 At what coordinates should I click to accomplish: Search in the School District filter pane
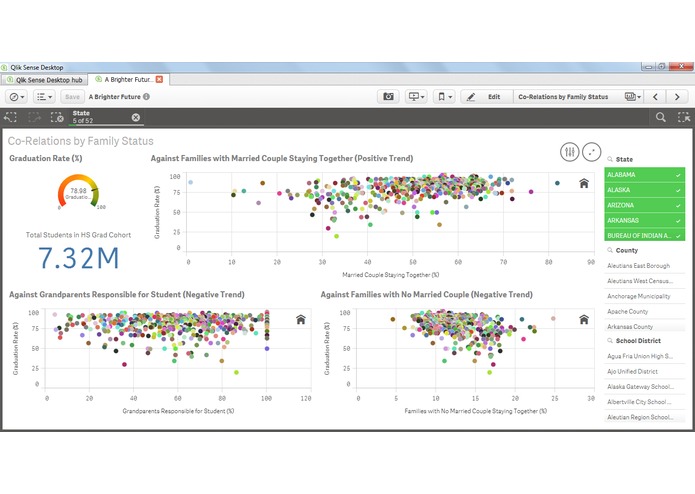click(x=610, y=341)
